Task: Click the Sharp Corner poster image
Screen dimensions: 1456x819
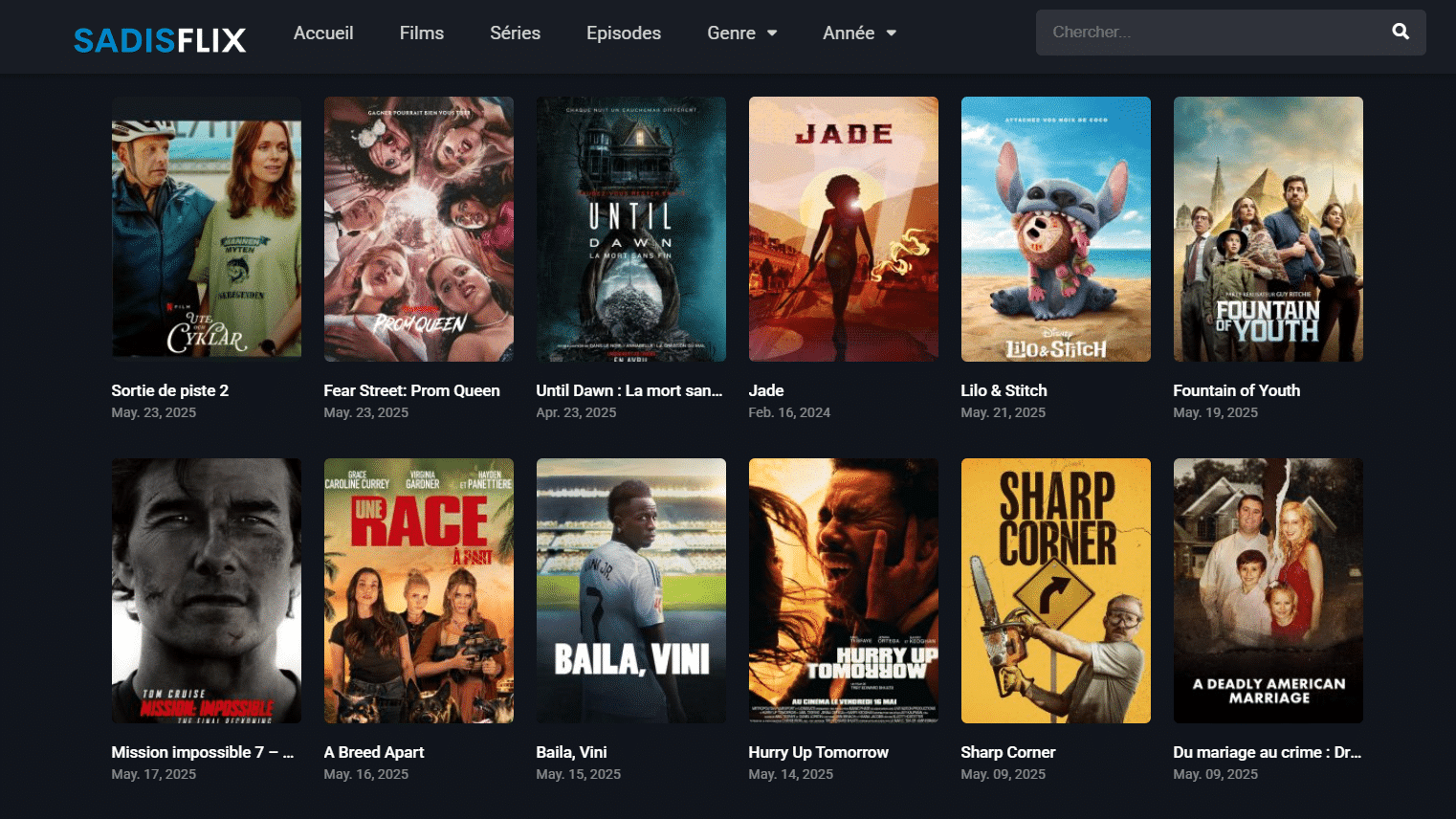Action: coord(1055,590)
